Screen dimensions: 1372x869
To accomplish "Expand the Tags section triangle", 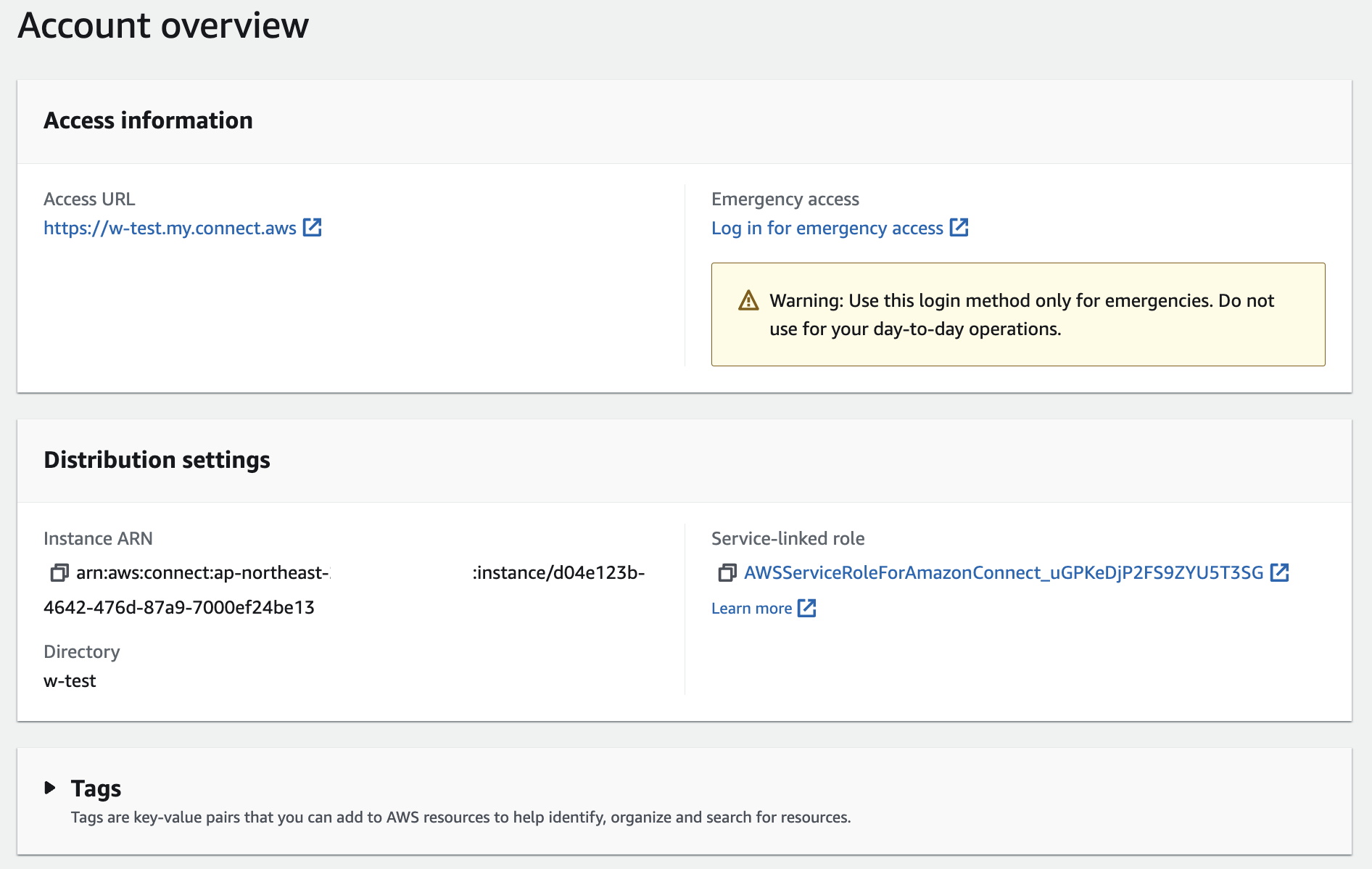I will 50,788.
